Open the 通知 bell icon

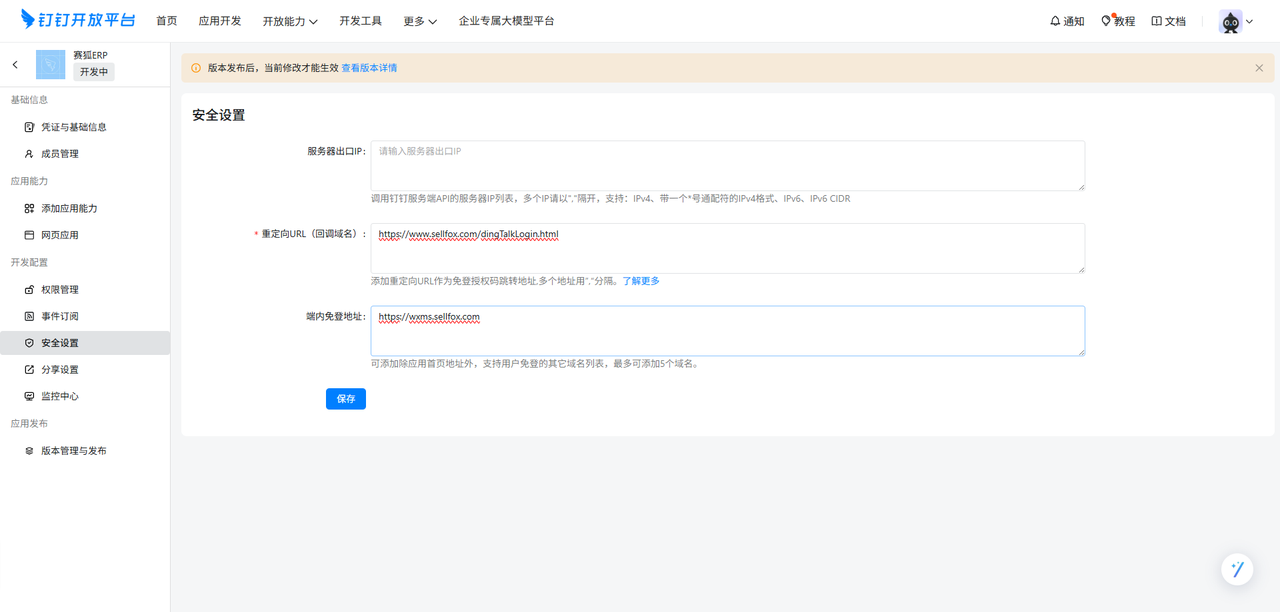(1055, 21)
